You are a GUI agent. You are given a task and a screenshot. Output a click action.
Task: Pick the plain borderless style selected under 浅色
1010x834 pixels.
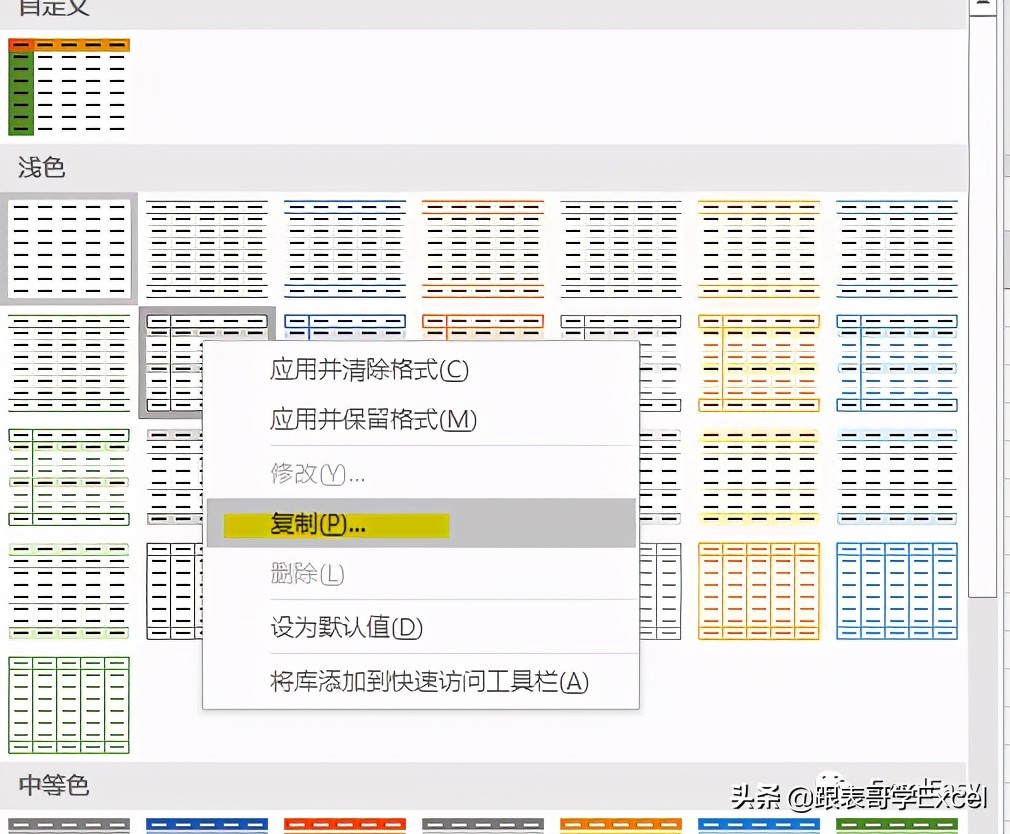[x=69, y=249]
